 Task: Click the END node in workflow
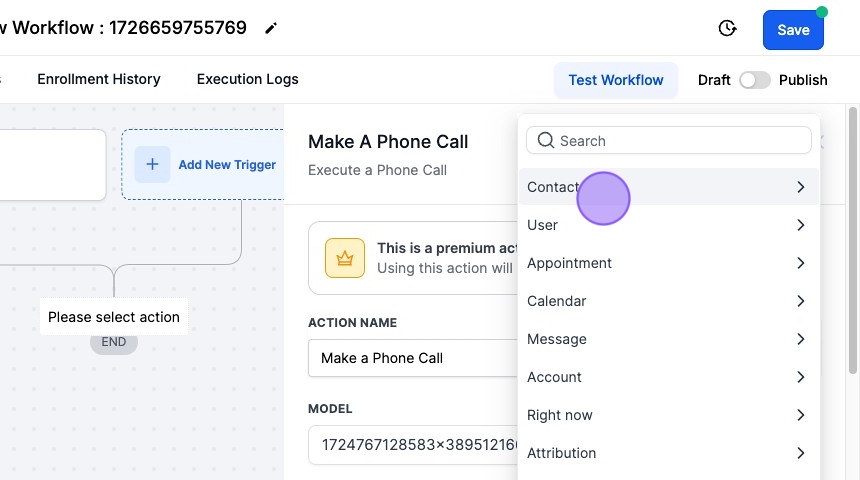[x=114, y=342]
